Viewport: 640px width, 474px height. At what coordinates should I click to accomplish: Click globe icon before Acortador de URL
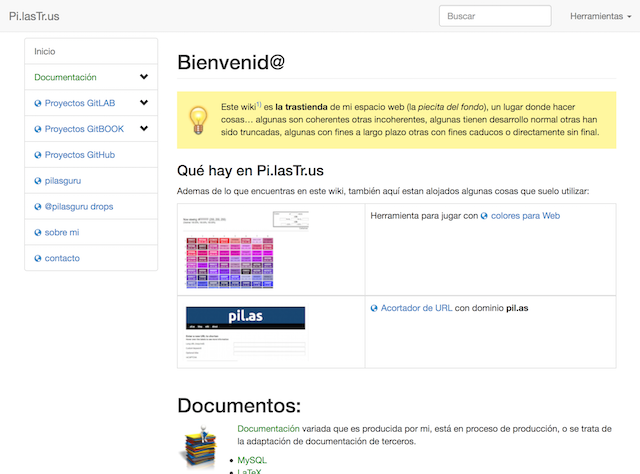point(374,309)
